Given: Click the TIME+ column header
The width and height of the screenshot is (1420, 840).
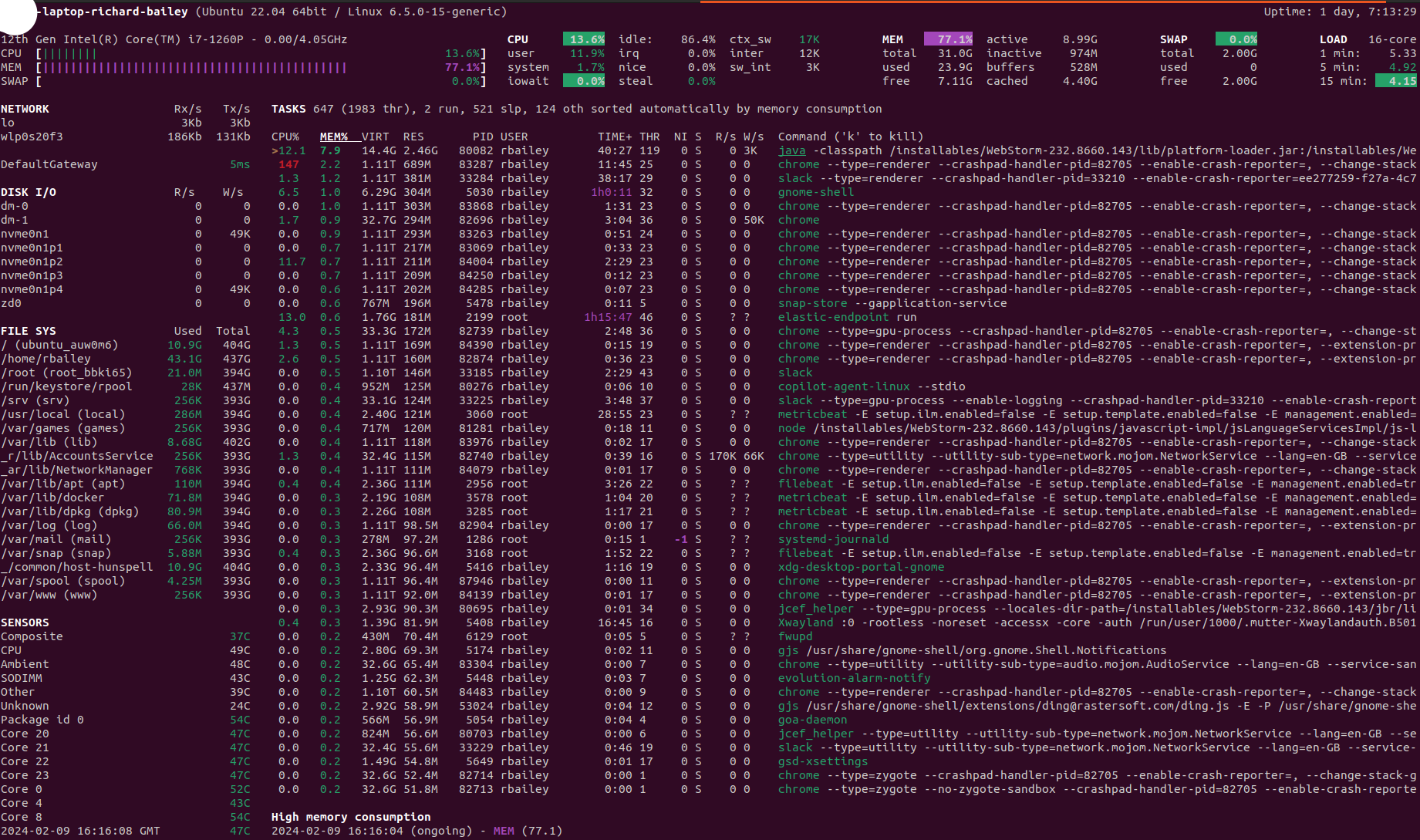Looking at the screenshot, I should tap(615, 137).
